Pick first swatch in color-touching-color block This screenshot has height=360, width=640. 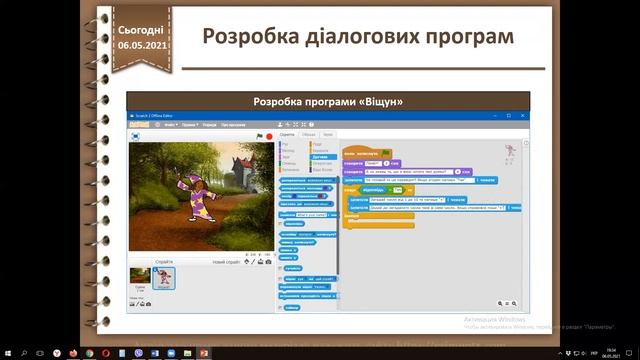[x=295, y=196]
